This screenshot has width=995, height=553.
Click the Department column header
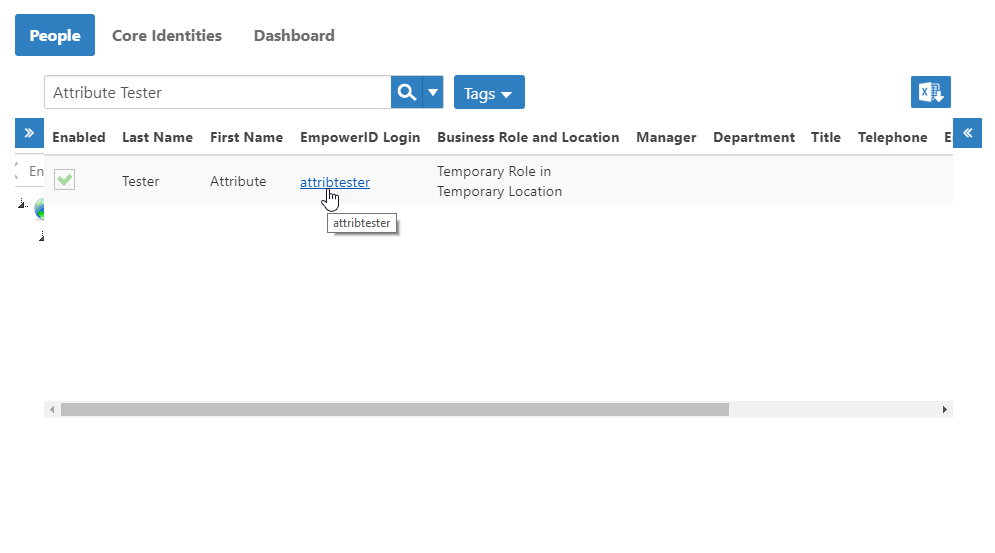coord(753,137)
